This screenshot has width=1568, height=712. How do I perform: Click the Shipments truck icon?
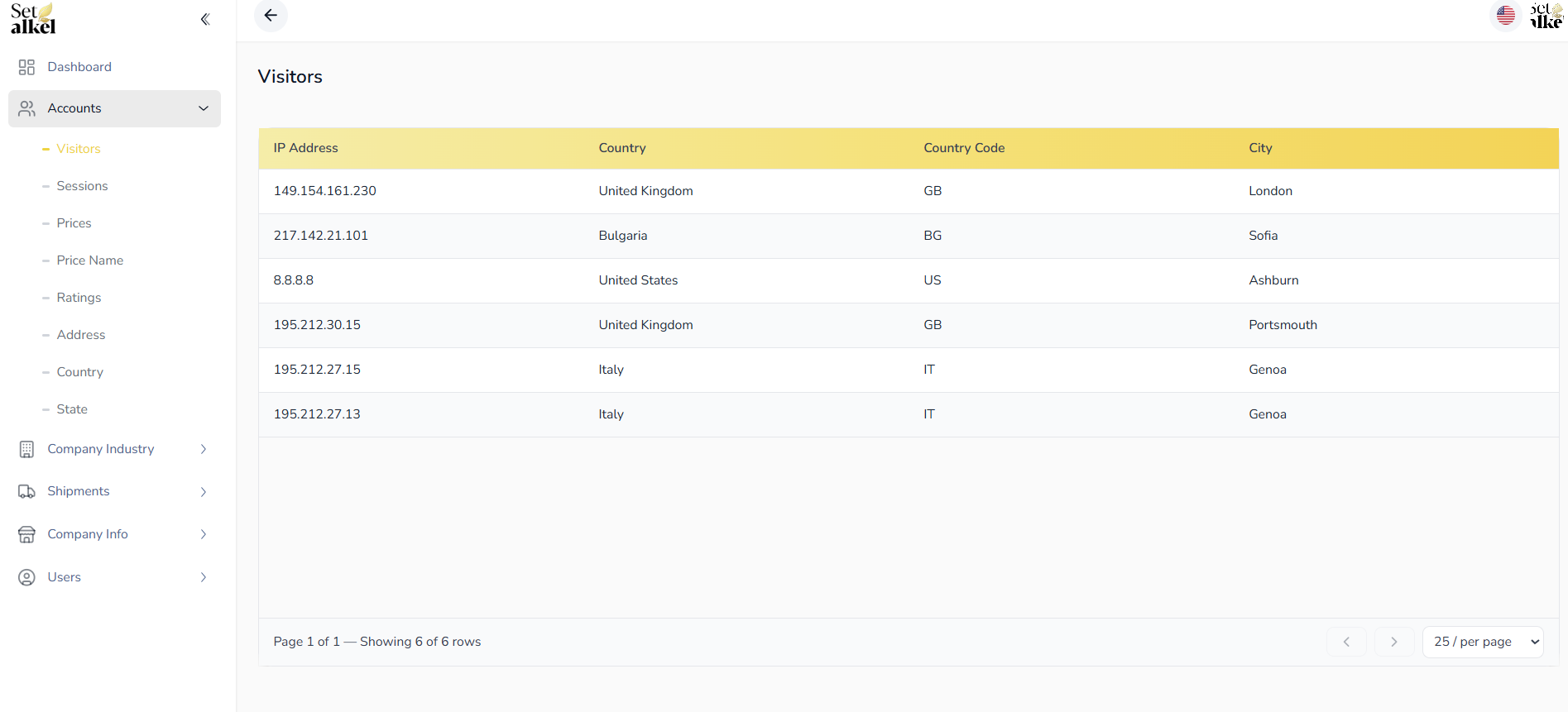pos(26,492)
